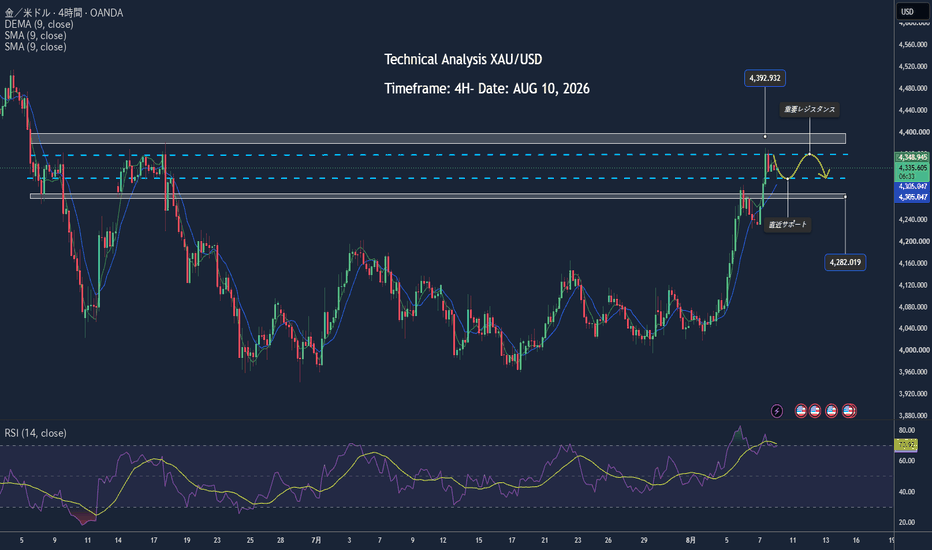Image resolution: width=932 pixels, height=550 pixels.
Task: Open the second US flag economic event
Action: click(x=815, y=411)
